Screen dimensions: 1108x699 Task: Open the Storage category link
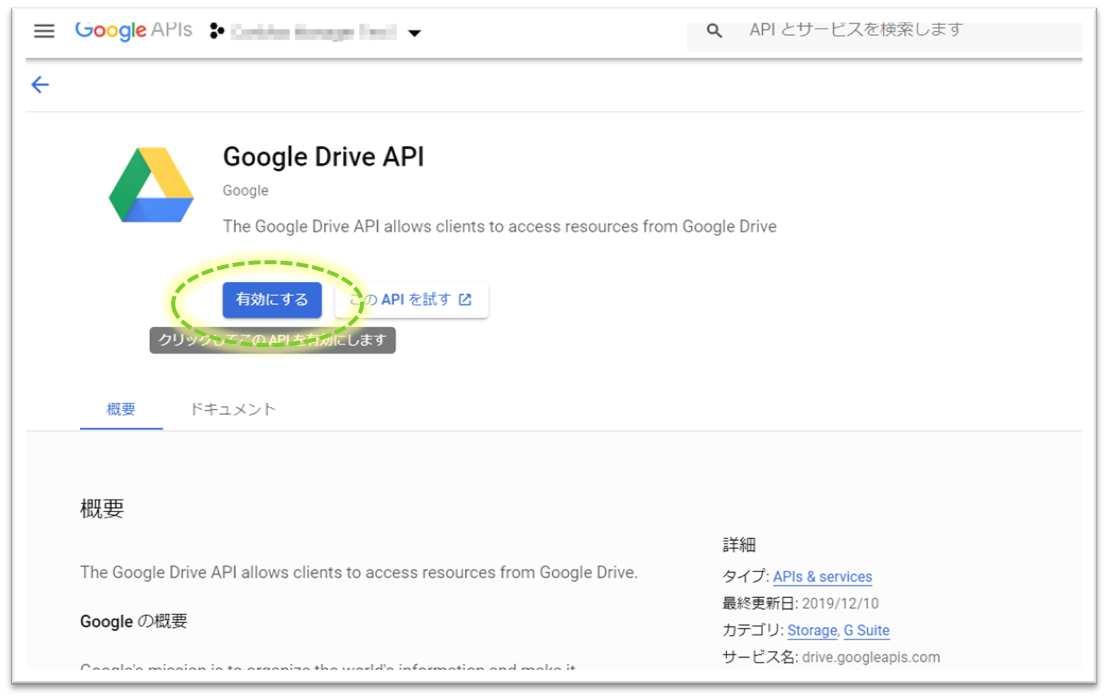[811, 631]
